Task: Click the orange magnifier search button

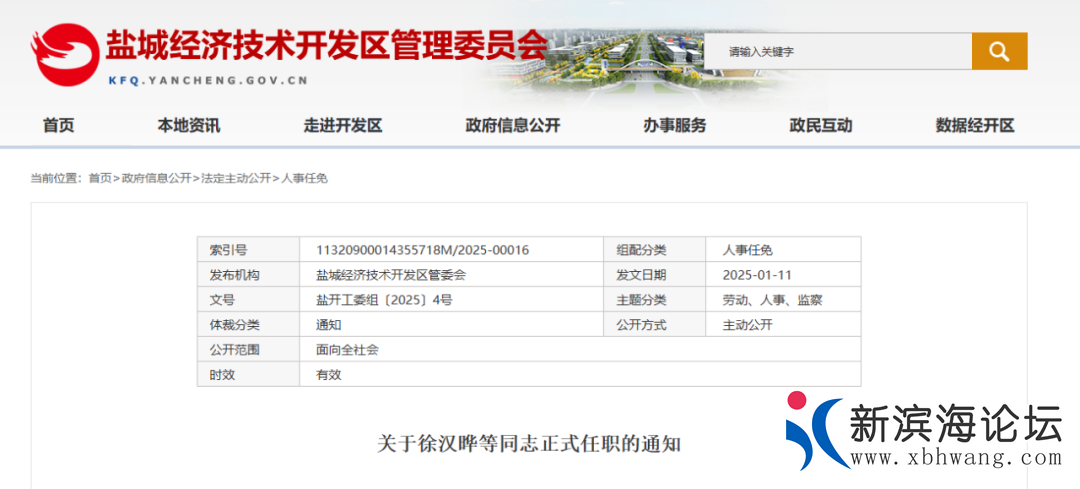Action: click(999, 51)
